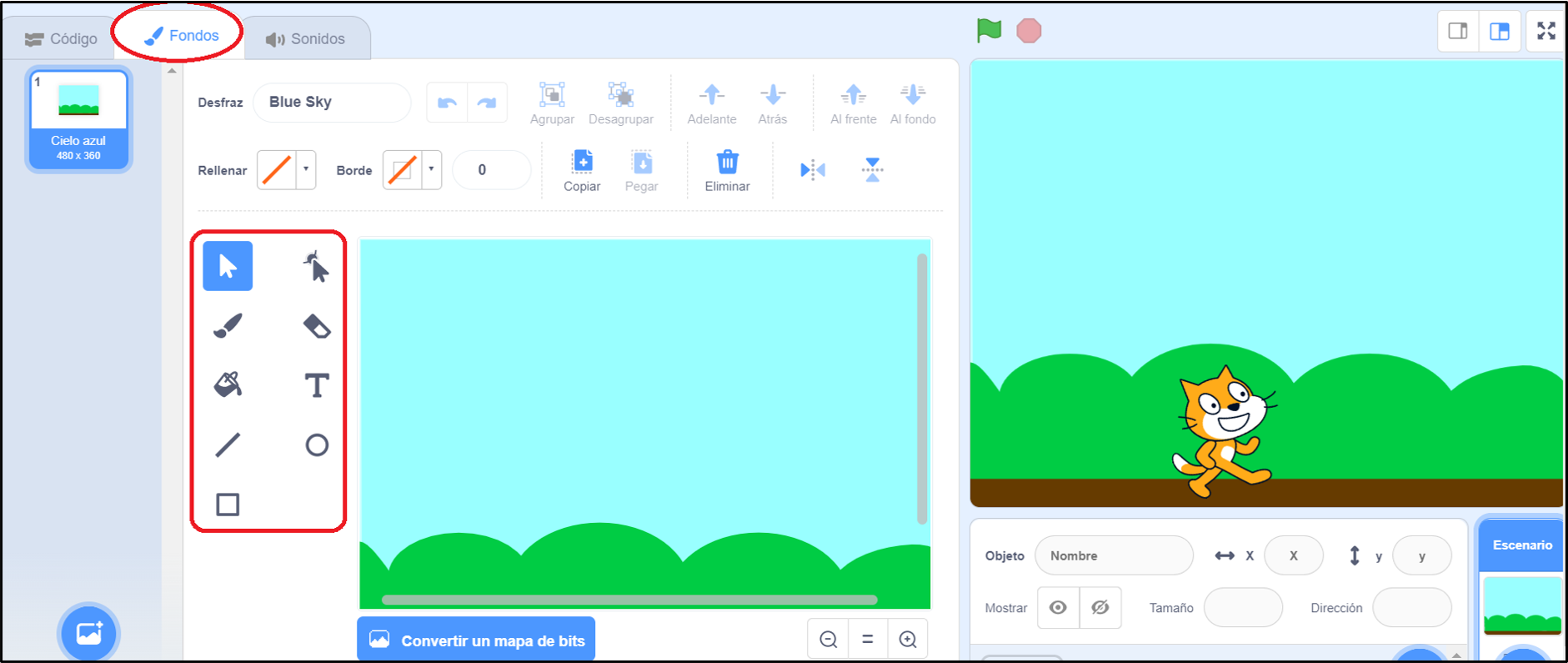Image resolution: width=1568 pixels, height=663 pixels.
Task: Open the Fondos tab
Action: 182,36
